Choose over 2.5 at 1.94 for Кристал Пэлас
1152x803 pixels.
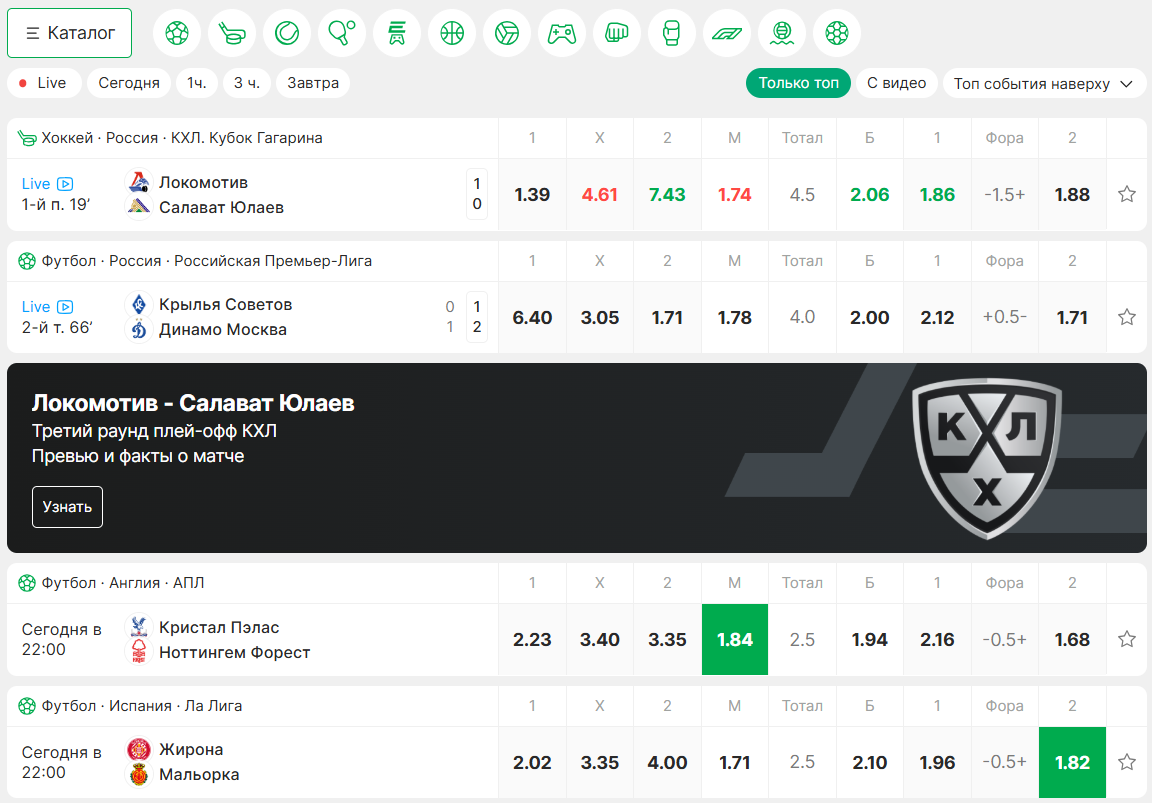(869, 639)
